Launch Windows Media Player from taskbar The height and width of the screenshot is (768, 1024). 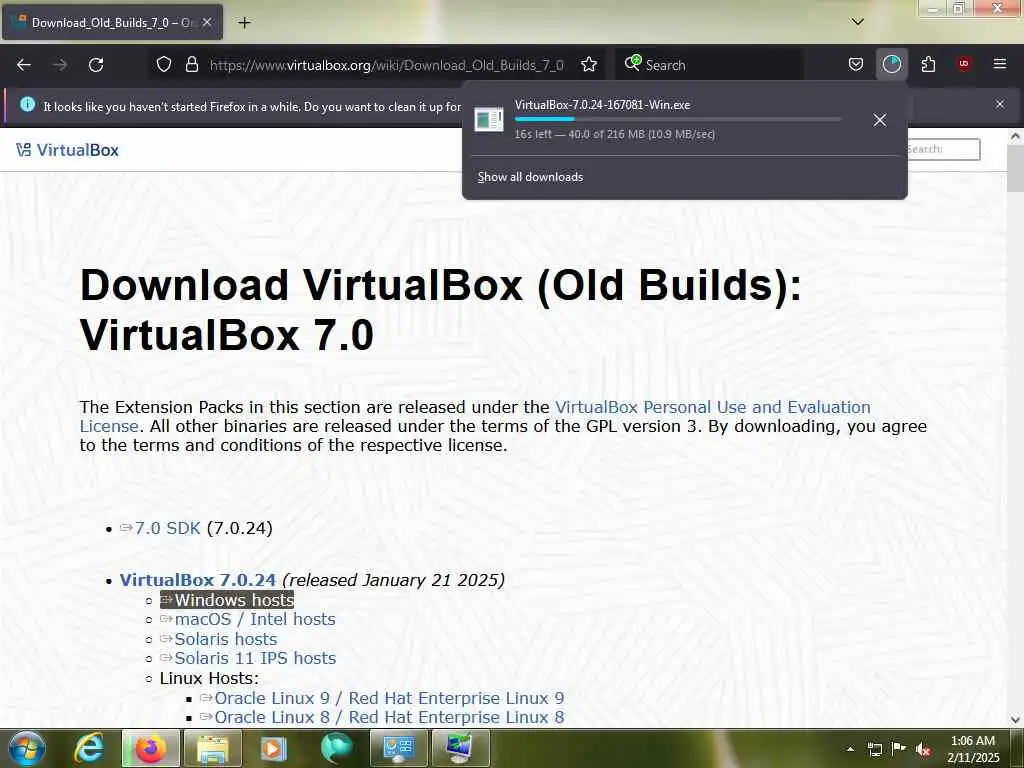click(x=273, y=748)
